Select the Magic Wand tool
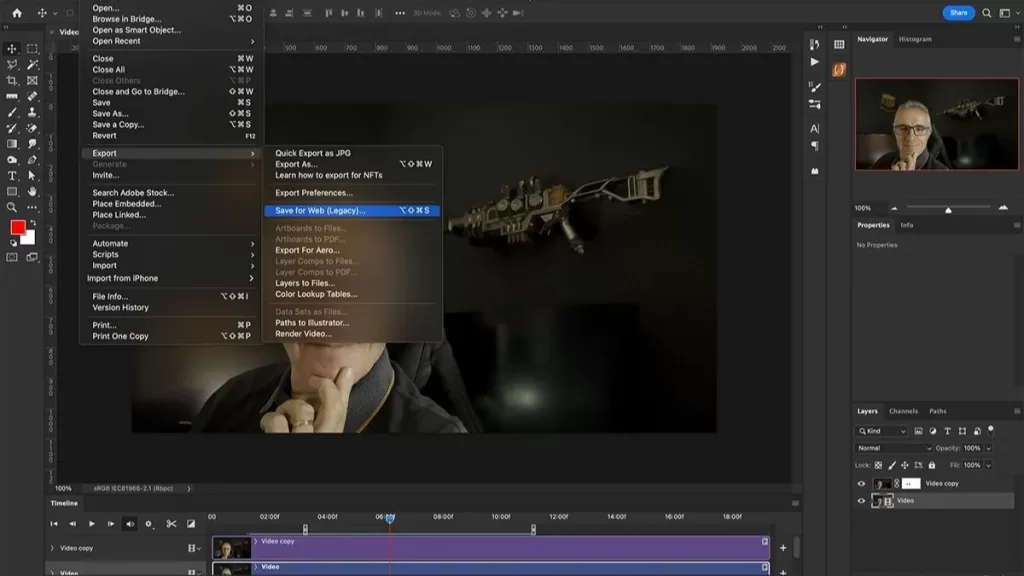 coord(32,65)
